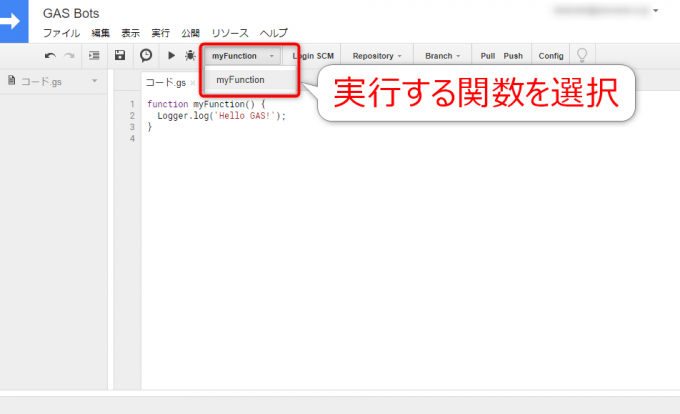
Task: Select the コード.gs editor tab
Action: click(x=166, y=83)
